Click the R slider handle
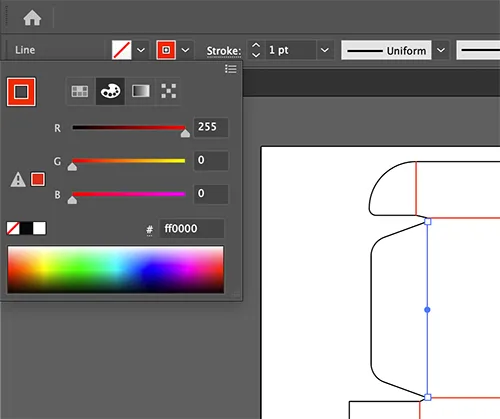Screen dimensions: 500x419 click(x=185, y=133)
